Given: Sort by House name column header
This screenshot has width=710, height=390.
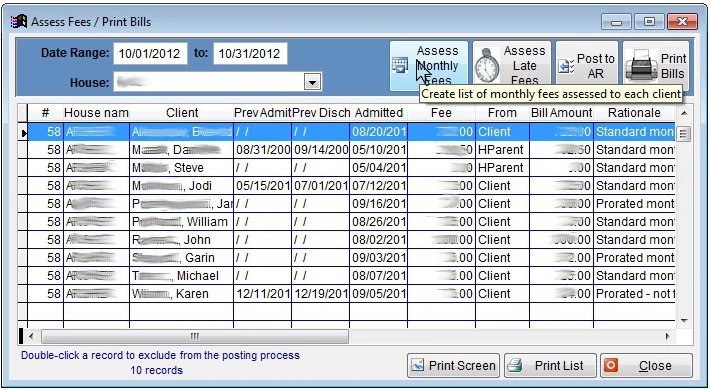Looking at the screenshot, I should coord(96,113).
